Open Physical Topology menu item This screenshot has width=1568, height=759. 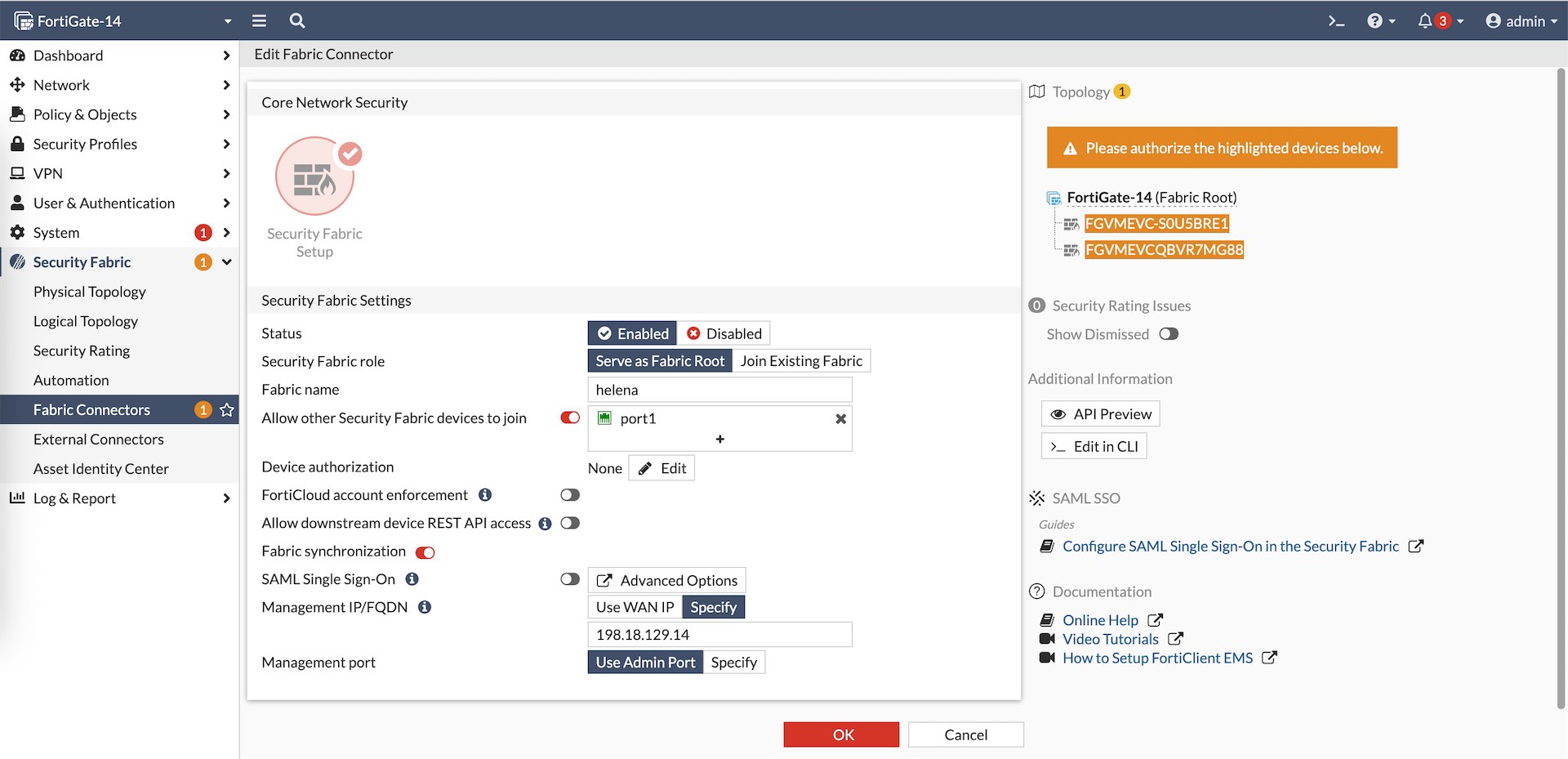90,292
